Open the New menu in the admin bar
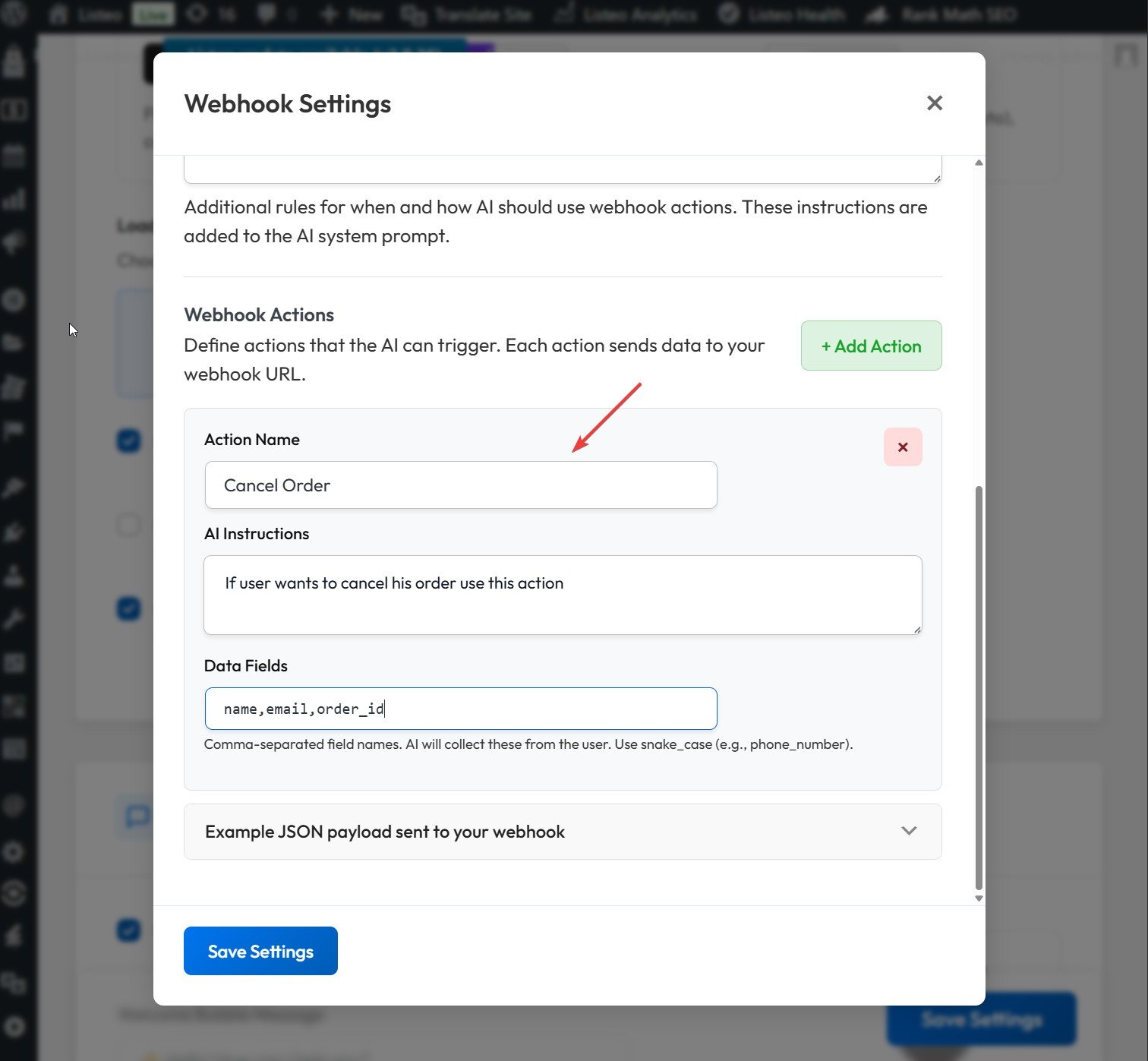Viewport: 1148px width, 1061px height. (x=352, y=14)
